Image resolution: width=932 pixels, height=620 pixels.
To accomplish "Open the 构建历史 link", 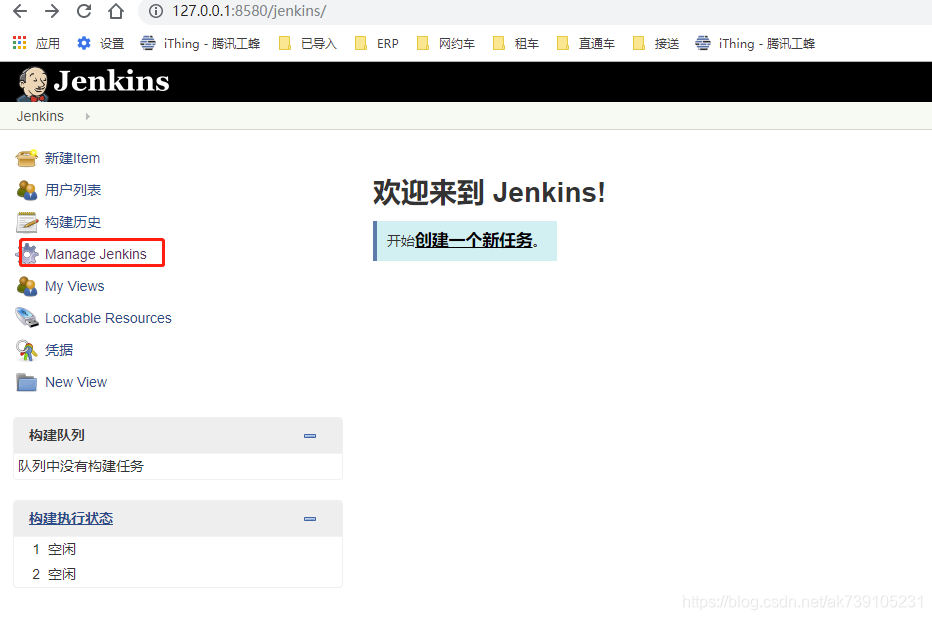I will [x=73, y=222].
